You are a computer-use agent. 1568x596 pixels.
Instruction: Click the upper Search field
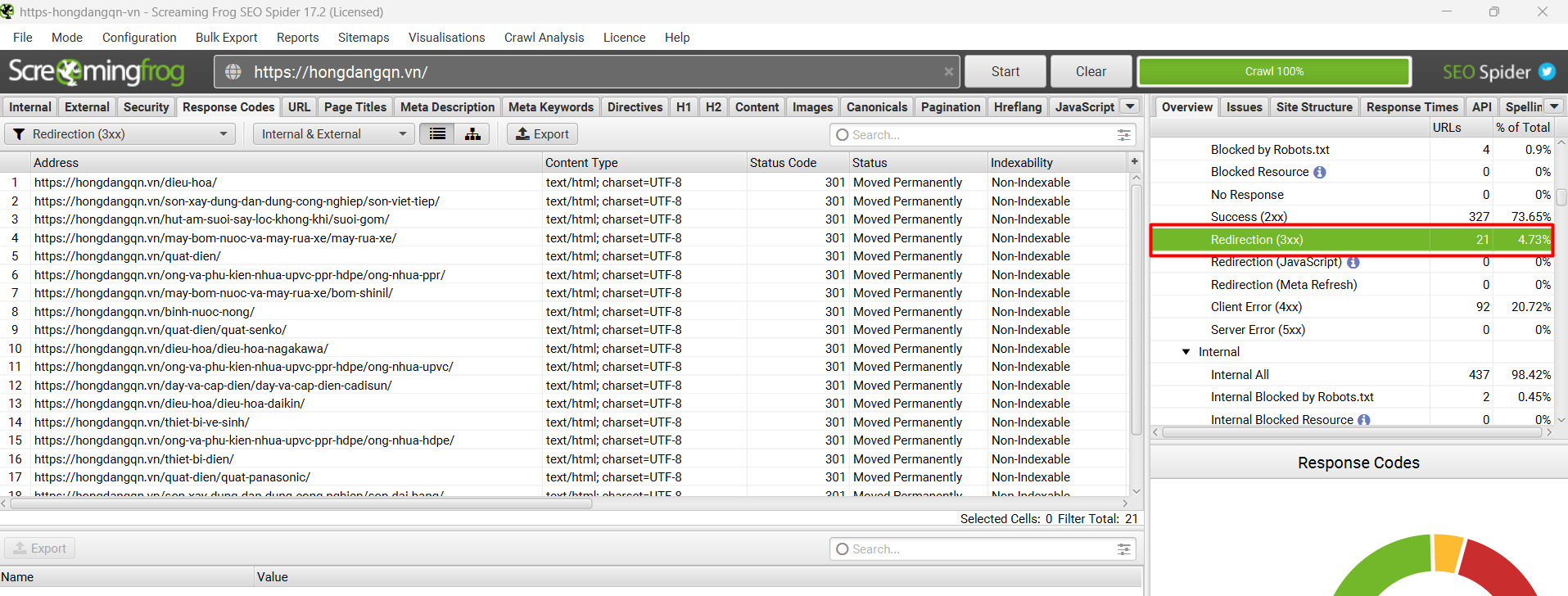pos(983,135)
